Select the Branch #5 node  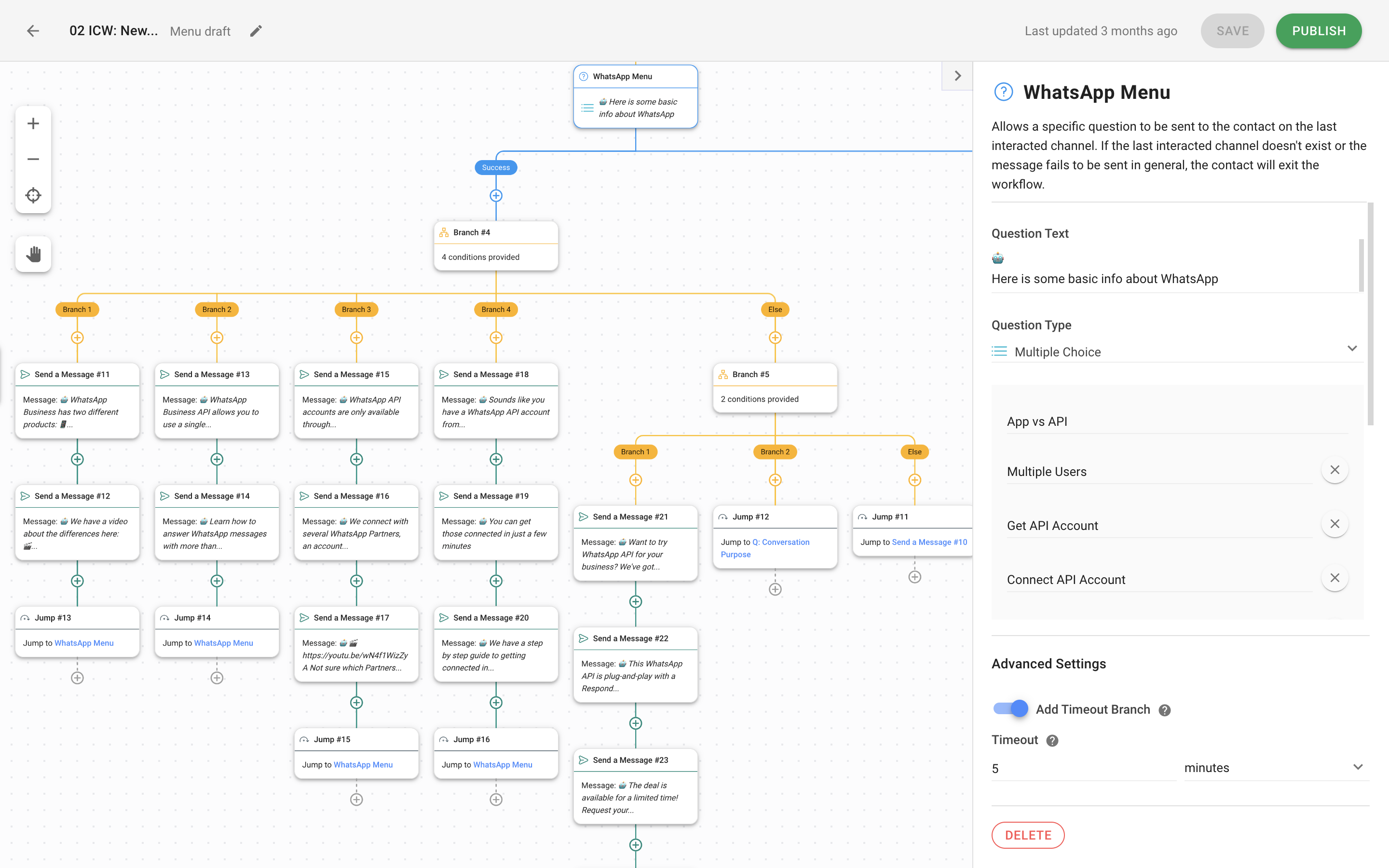(x=775, y=388)
